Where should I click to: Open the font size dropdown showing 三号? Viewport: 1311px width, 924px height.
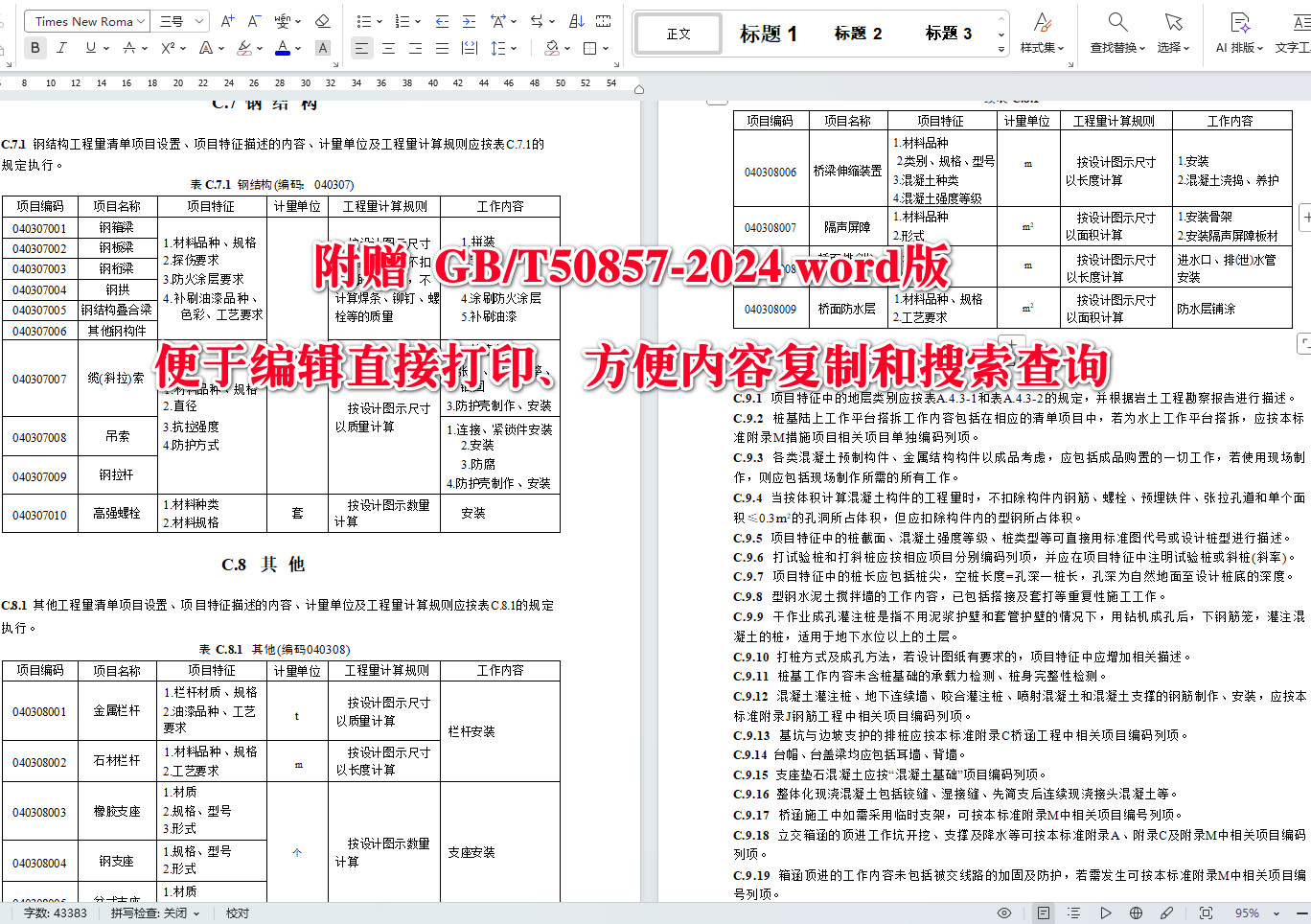180,20
